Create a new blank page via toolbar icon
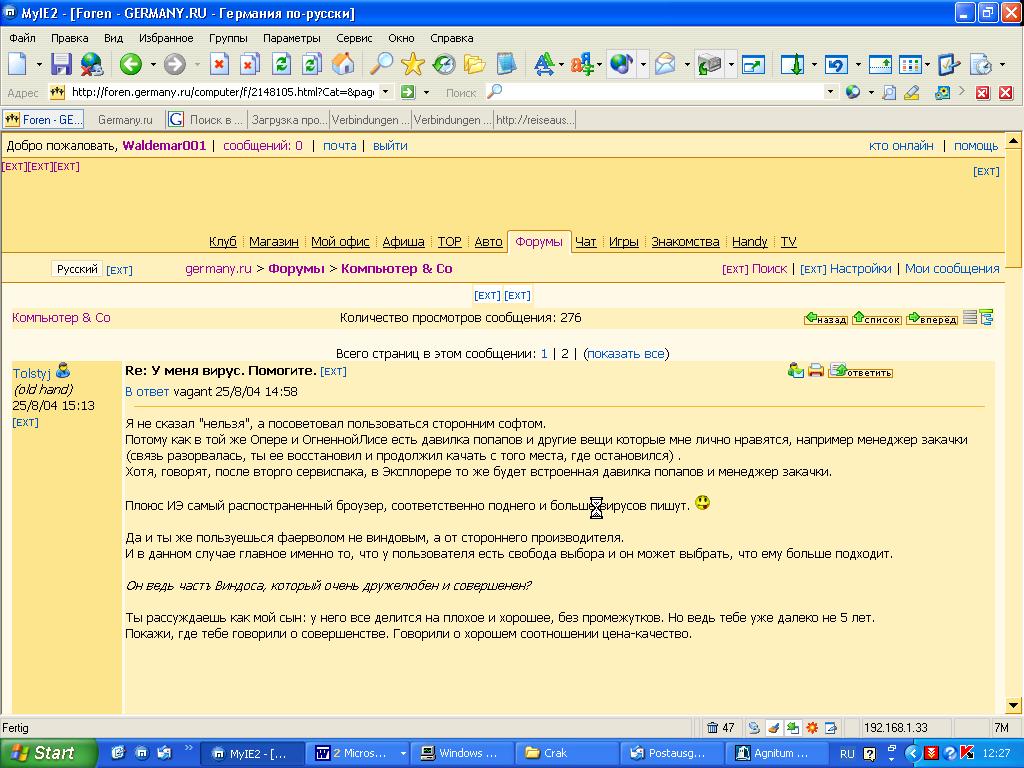This screenshot has height=768, width=1024. click(18, 64)
